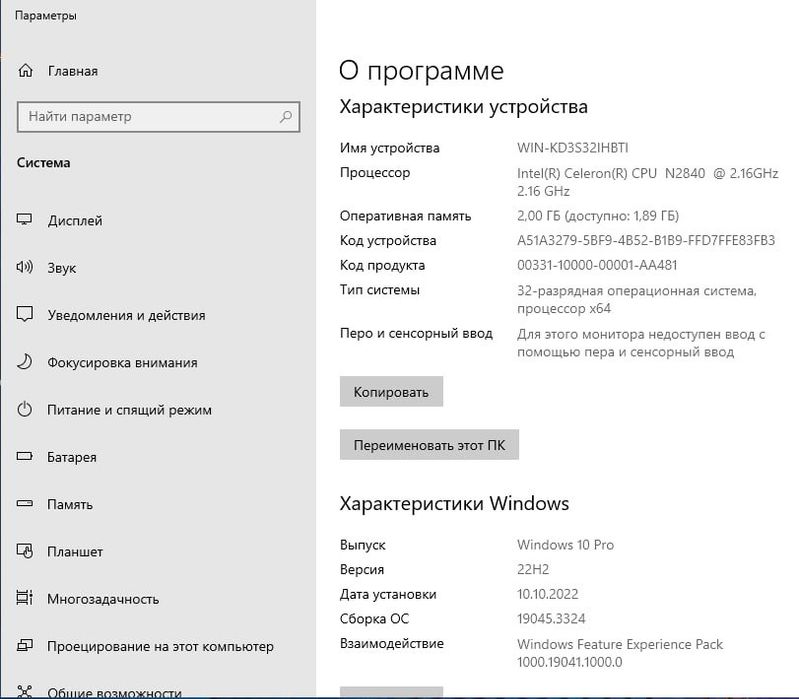Screen dimensions: 799x699
Task: Select Питание и спящий режим section
Action: coord(129,410)
